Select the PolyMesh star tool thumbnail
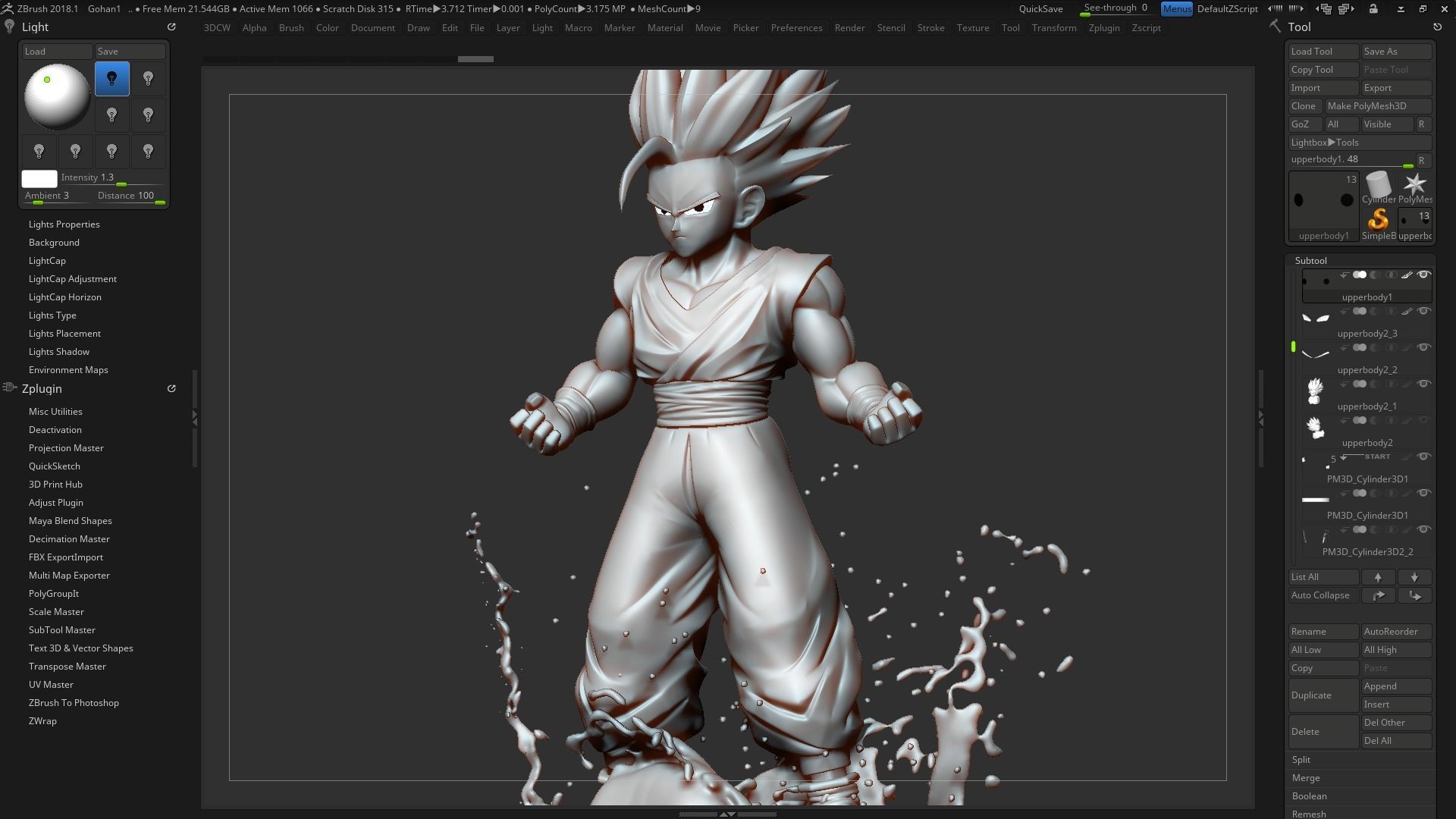 pyautogui.click(x=1415, y=187)
